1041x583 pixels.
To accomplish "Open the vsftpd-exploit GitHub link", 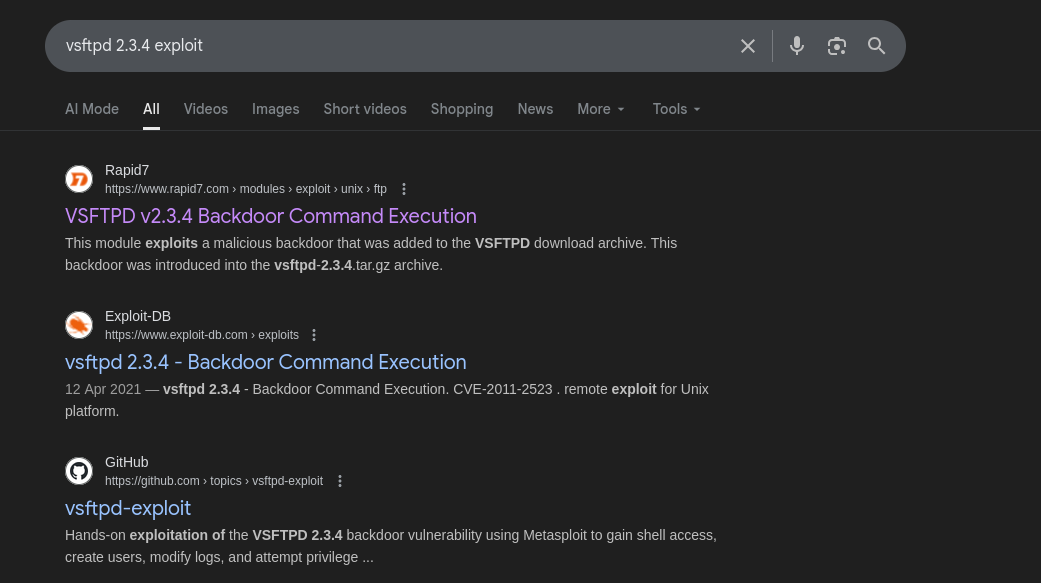I will [x=128, y=508].
